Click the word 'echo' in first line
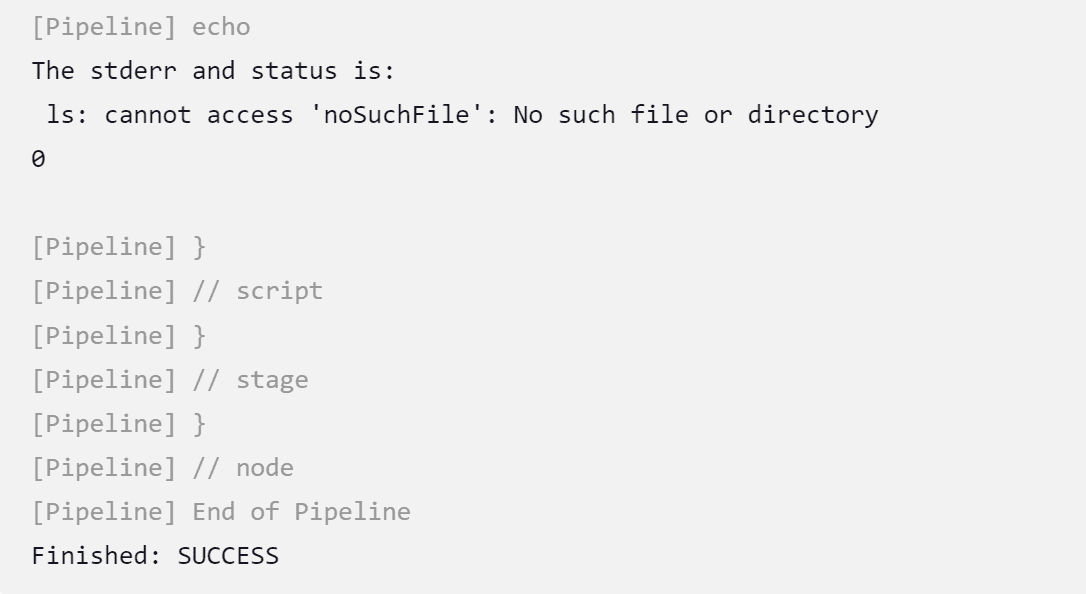Viewport: 1086px width, 594px height. click(221, 27)
